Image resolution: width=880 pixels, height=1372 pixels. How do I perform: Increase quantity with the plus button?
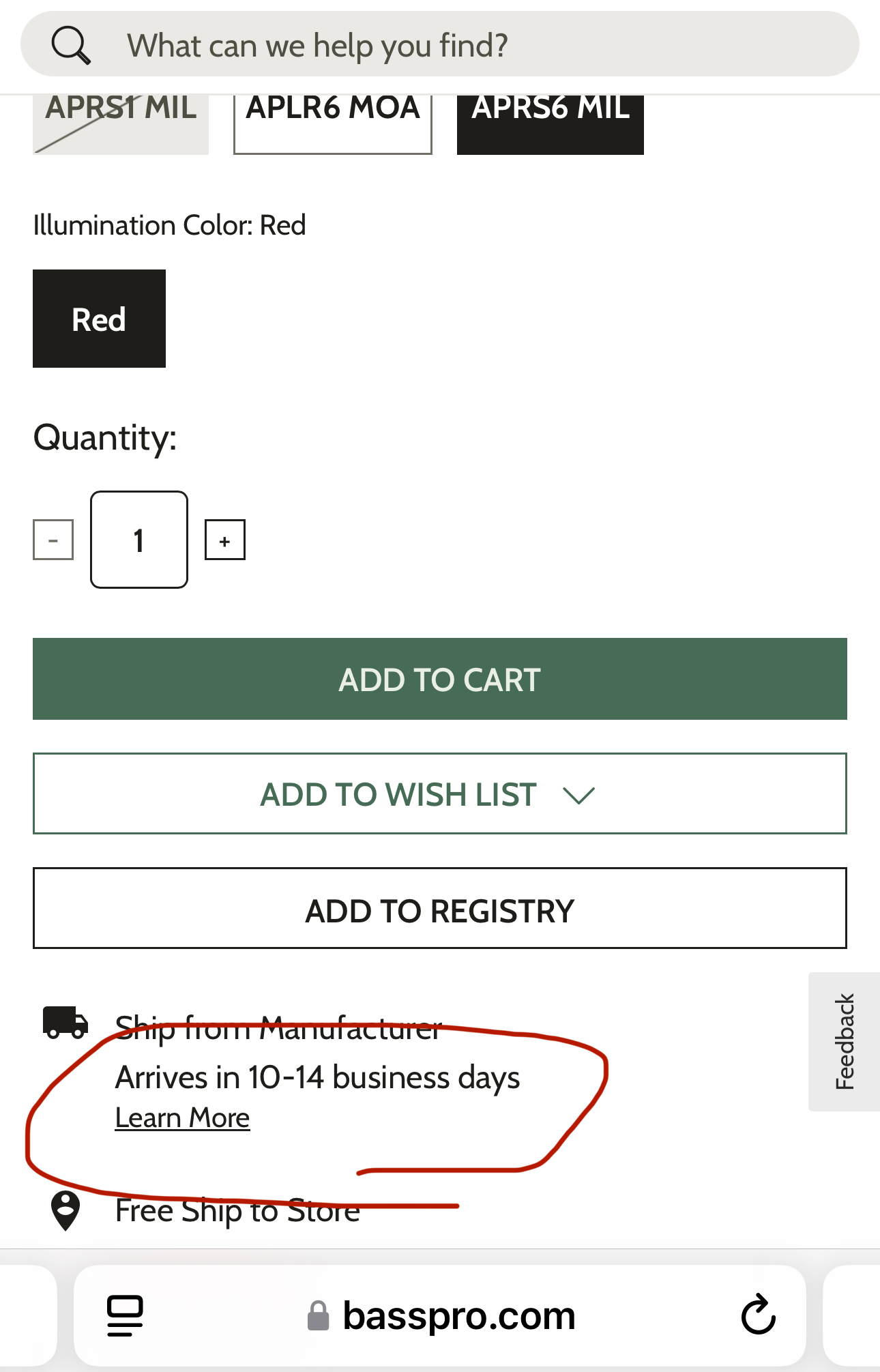(x=225, y=540)
